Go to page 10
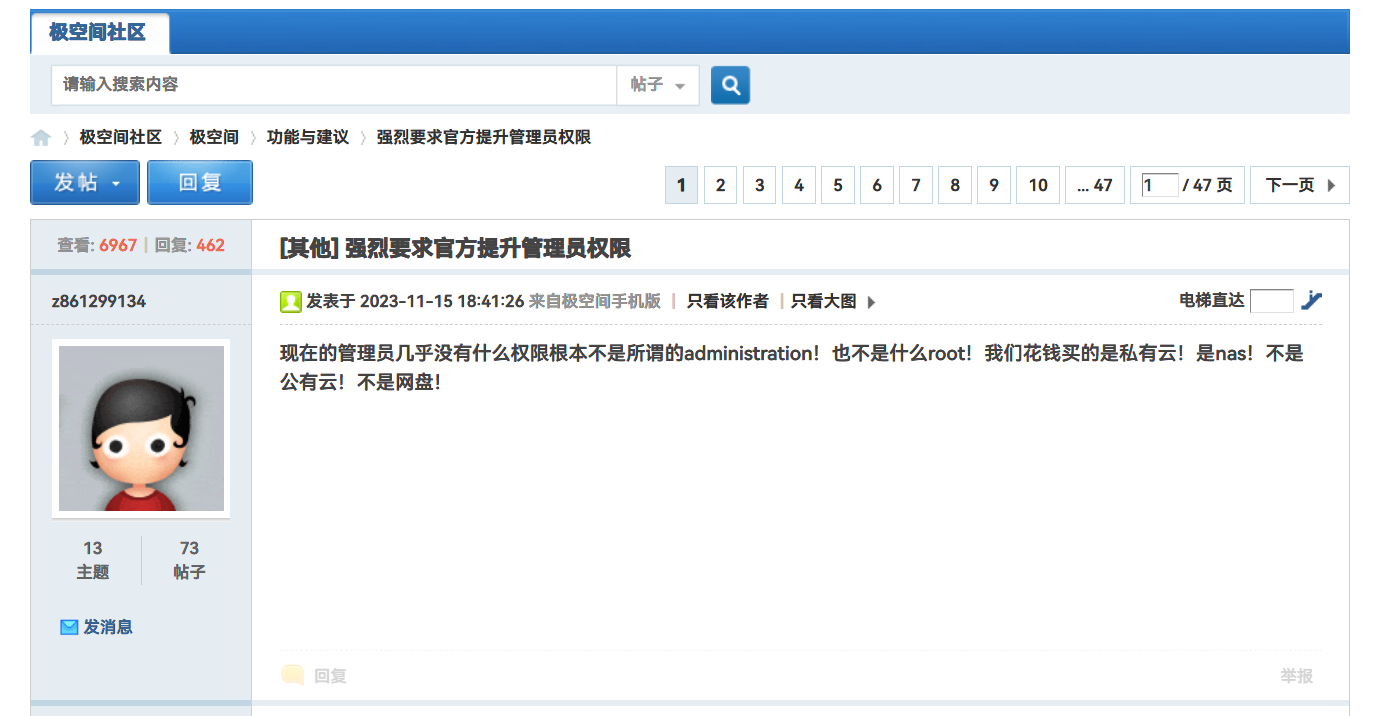This screenshot has width=1389, height=716. [x=1038, y=185]
